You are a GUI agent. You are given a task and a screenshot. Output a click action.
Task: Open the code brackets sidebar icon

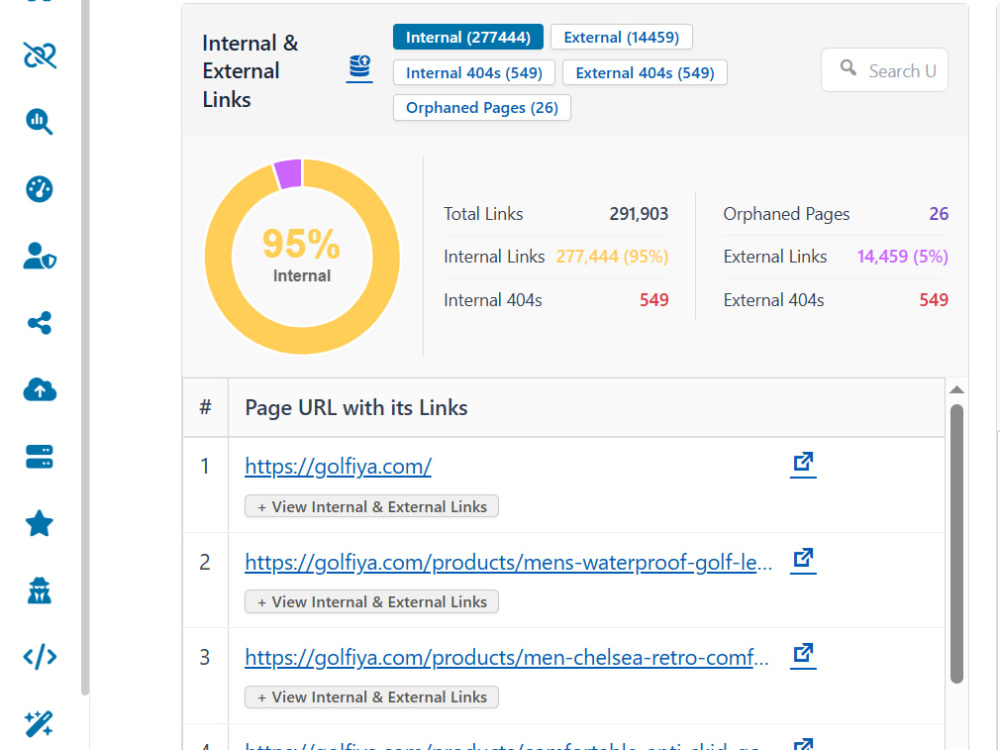[40, 657]
